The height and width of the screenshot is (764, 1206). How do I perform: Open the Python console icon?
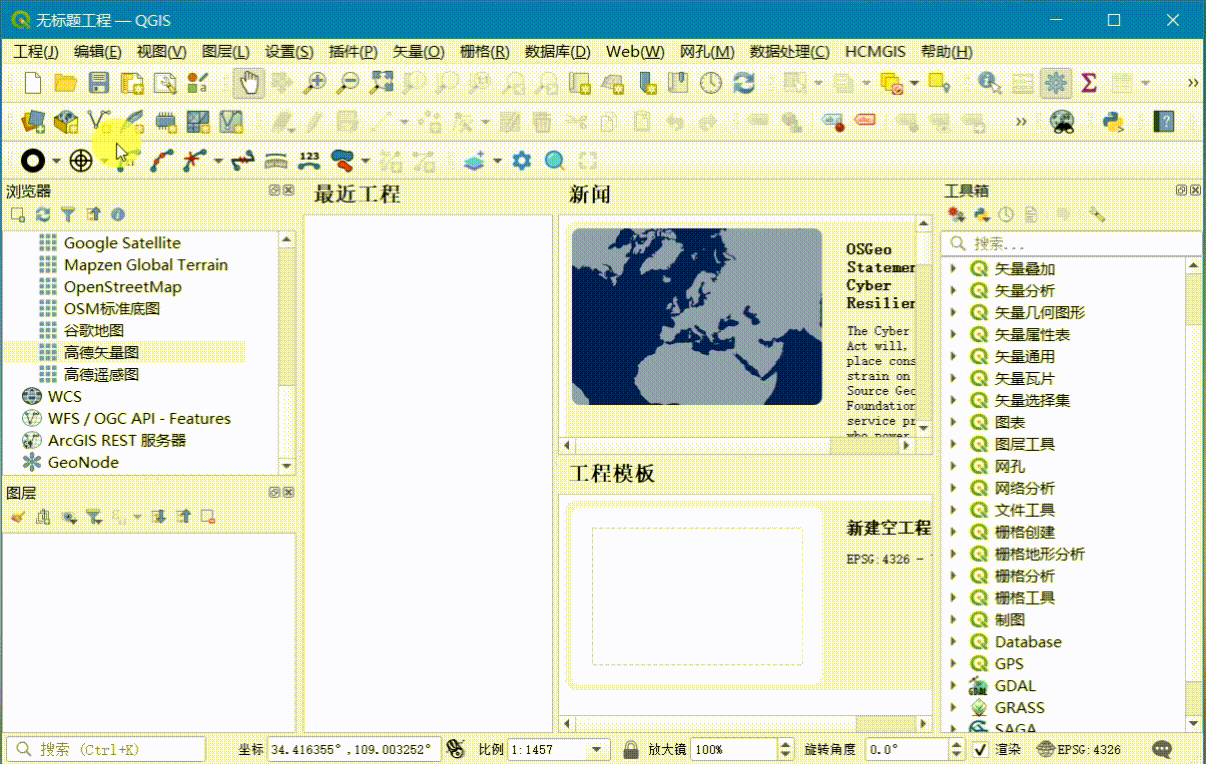point(1113,122)
